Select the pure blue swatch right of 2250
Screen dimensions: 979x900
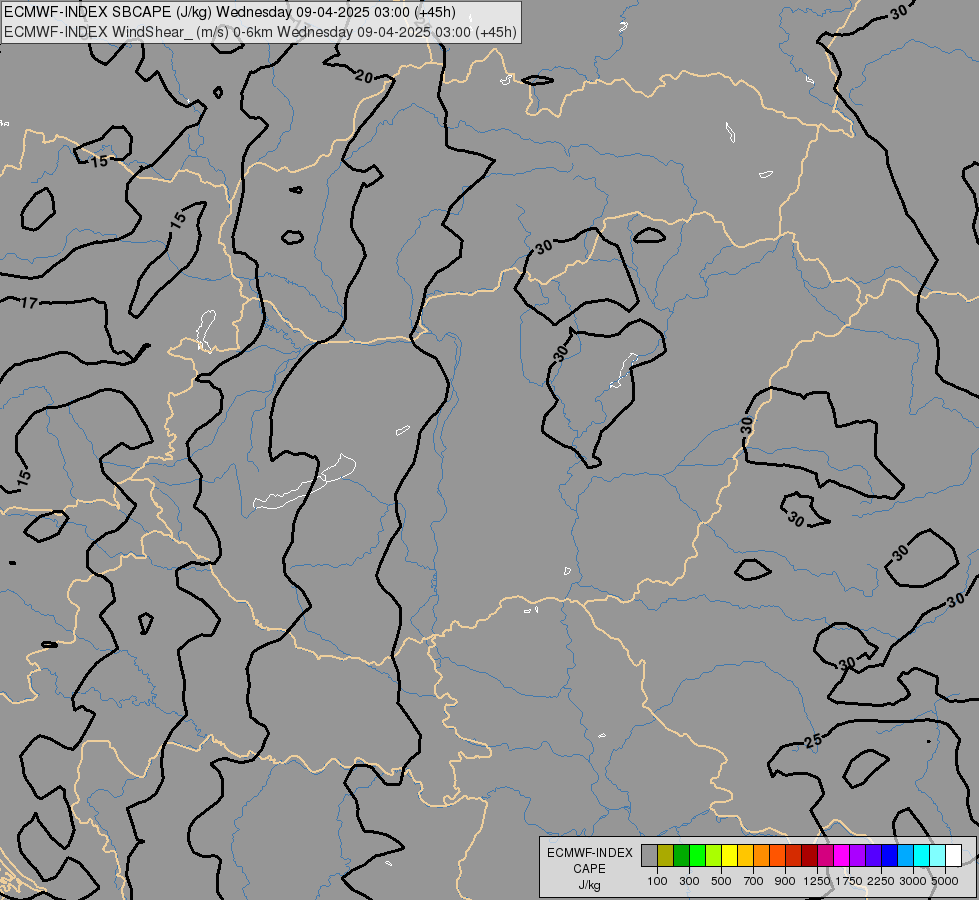click(x=889, y=855)
